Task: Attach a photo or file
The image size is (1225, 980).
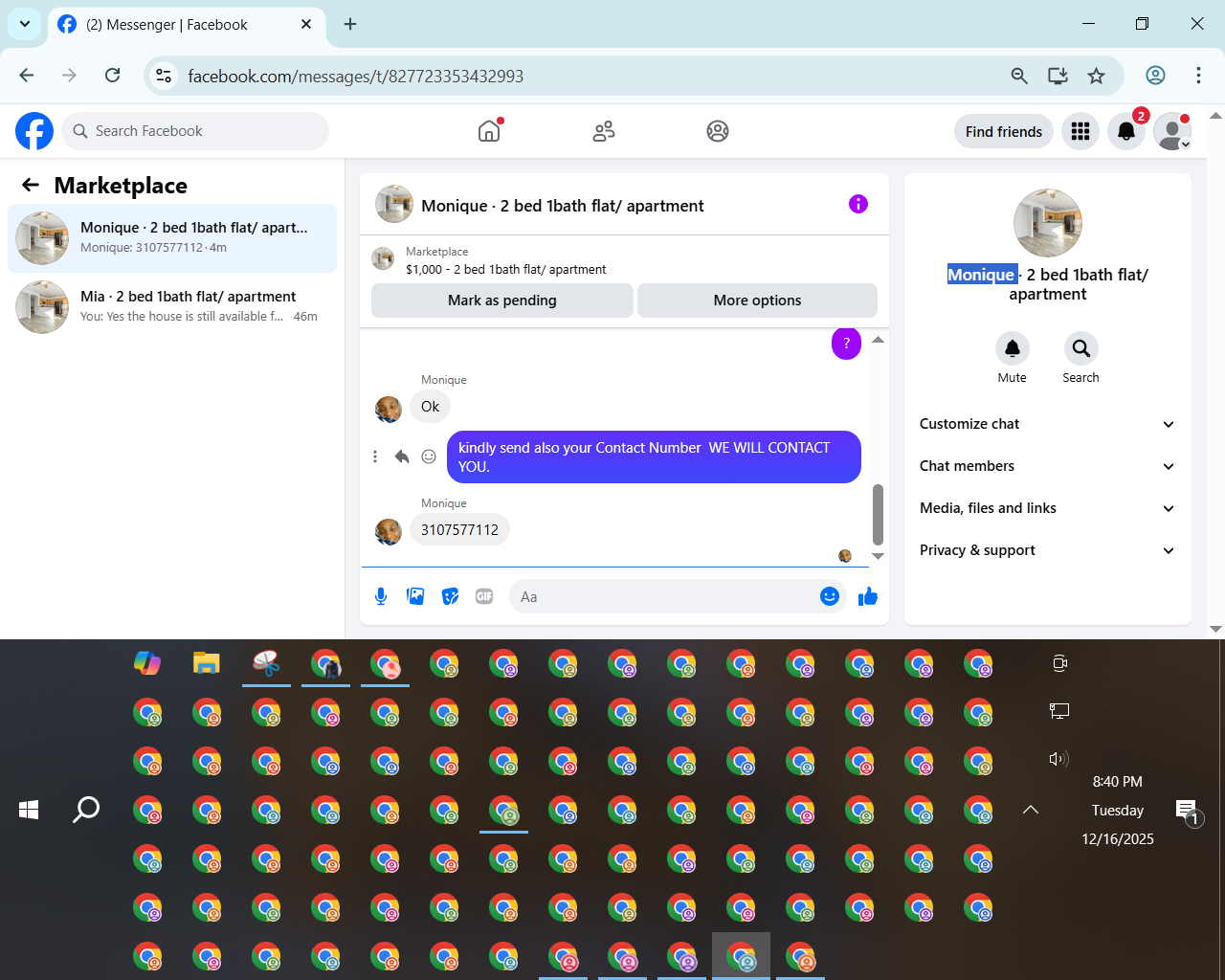Action: coord(415,596)
